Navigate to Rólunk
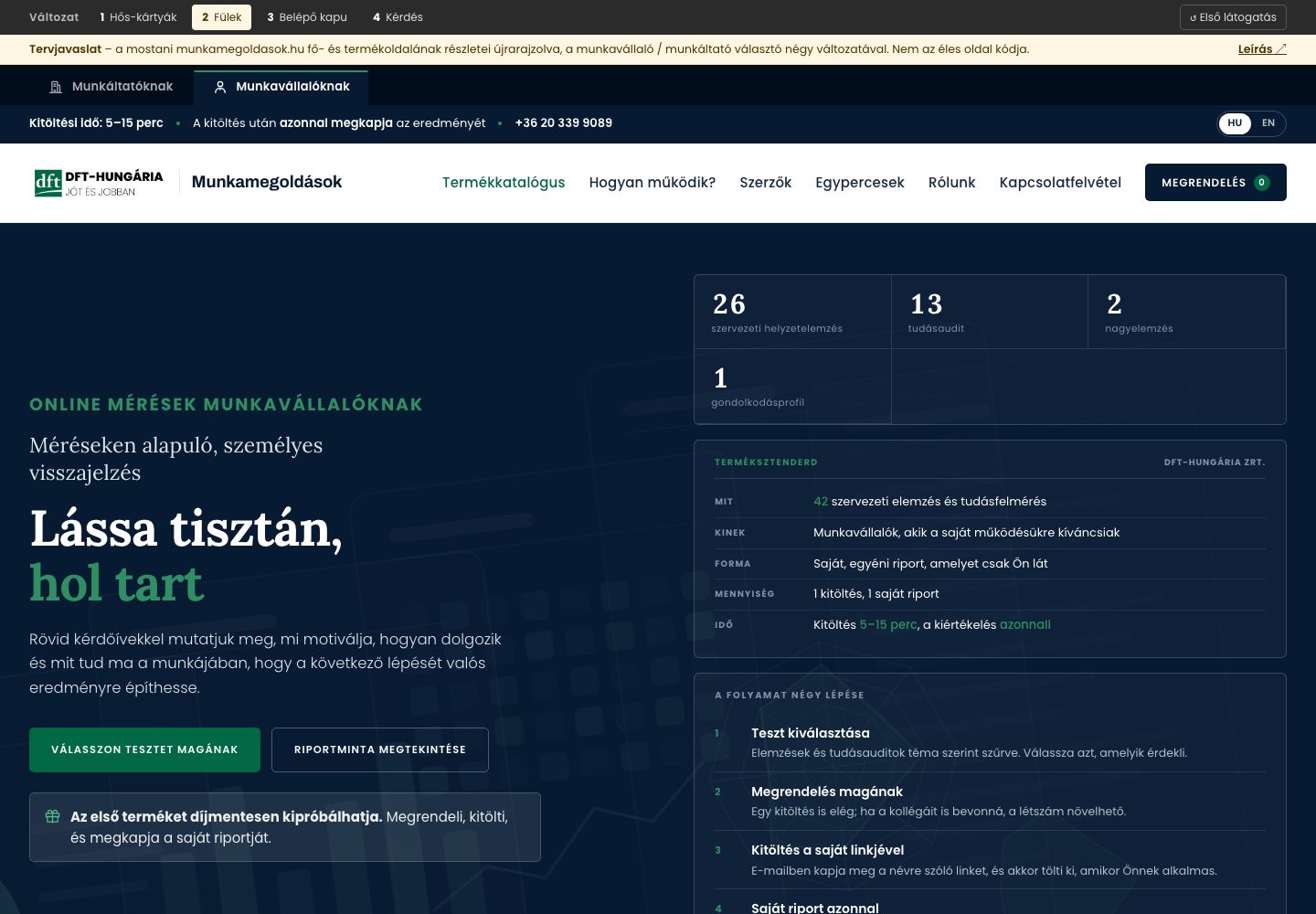Screen dimensions: 1316x914 [x=951, y=183]
